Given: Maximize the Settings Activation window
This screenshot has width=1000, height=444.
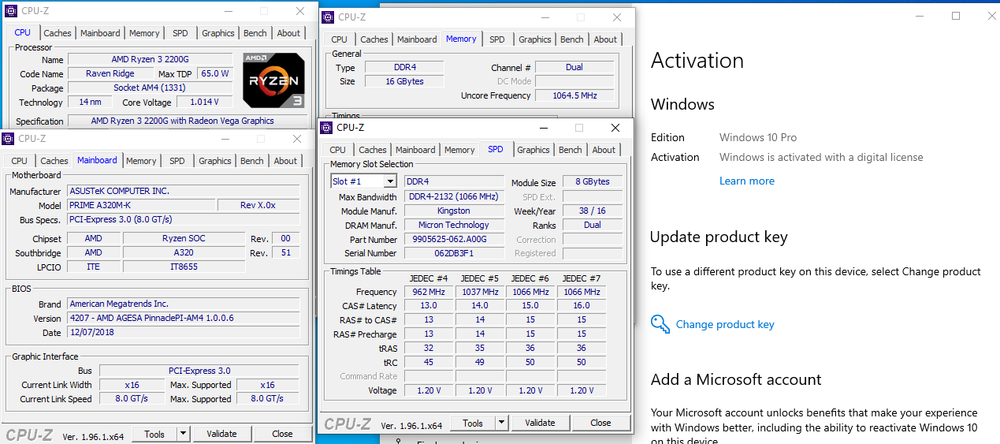Looking at the screenshot, I should coord(955,17).
